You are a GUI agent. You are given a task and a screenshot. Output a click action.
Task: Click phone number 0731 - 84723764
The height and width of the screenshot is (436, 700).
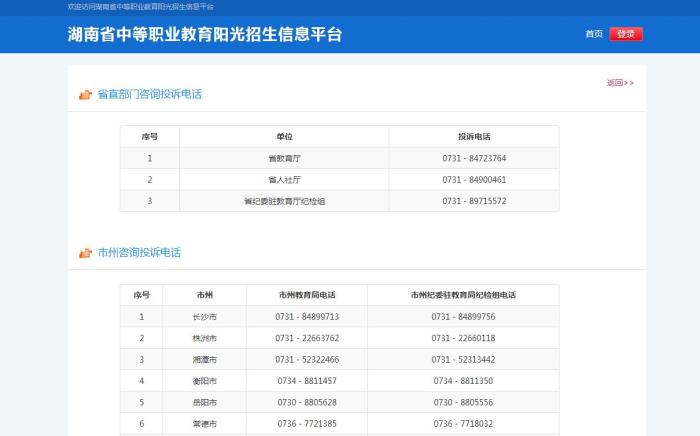(x=474, y=158)
